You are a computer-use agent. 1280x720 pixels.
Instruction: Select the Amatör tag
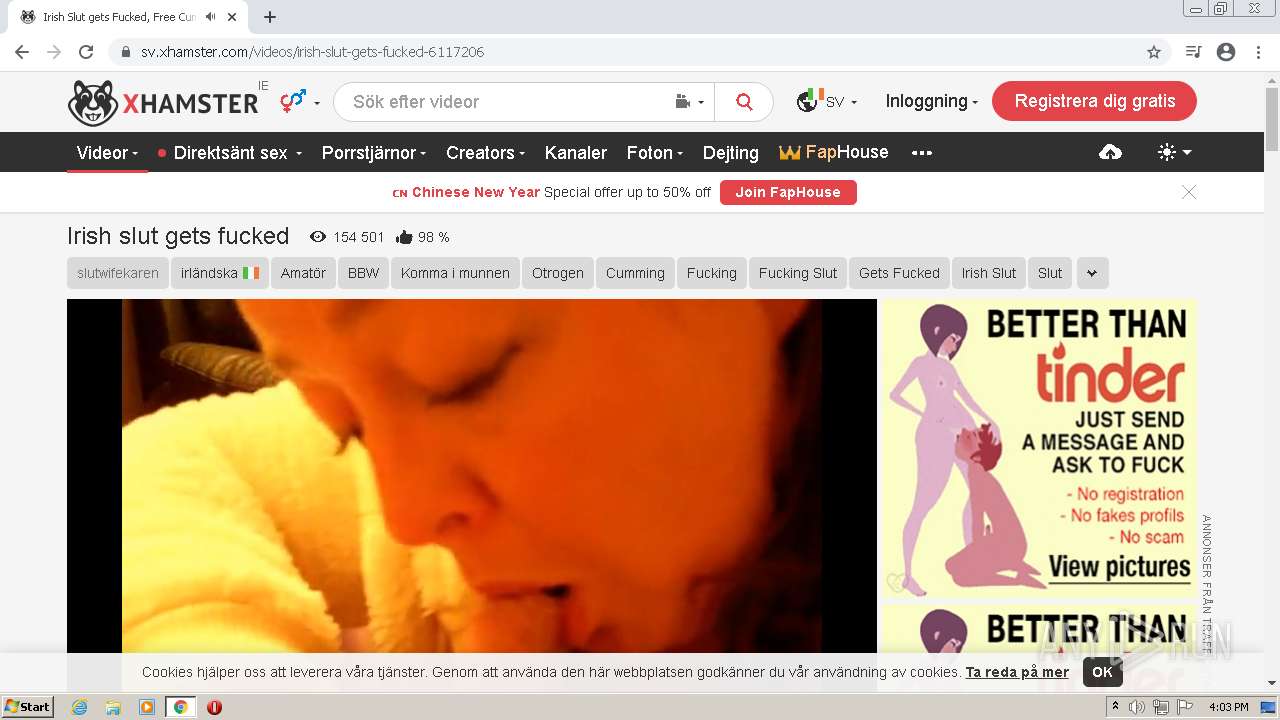click(303, 273)
